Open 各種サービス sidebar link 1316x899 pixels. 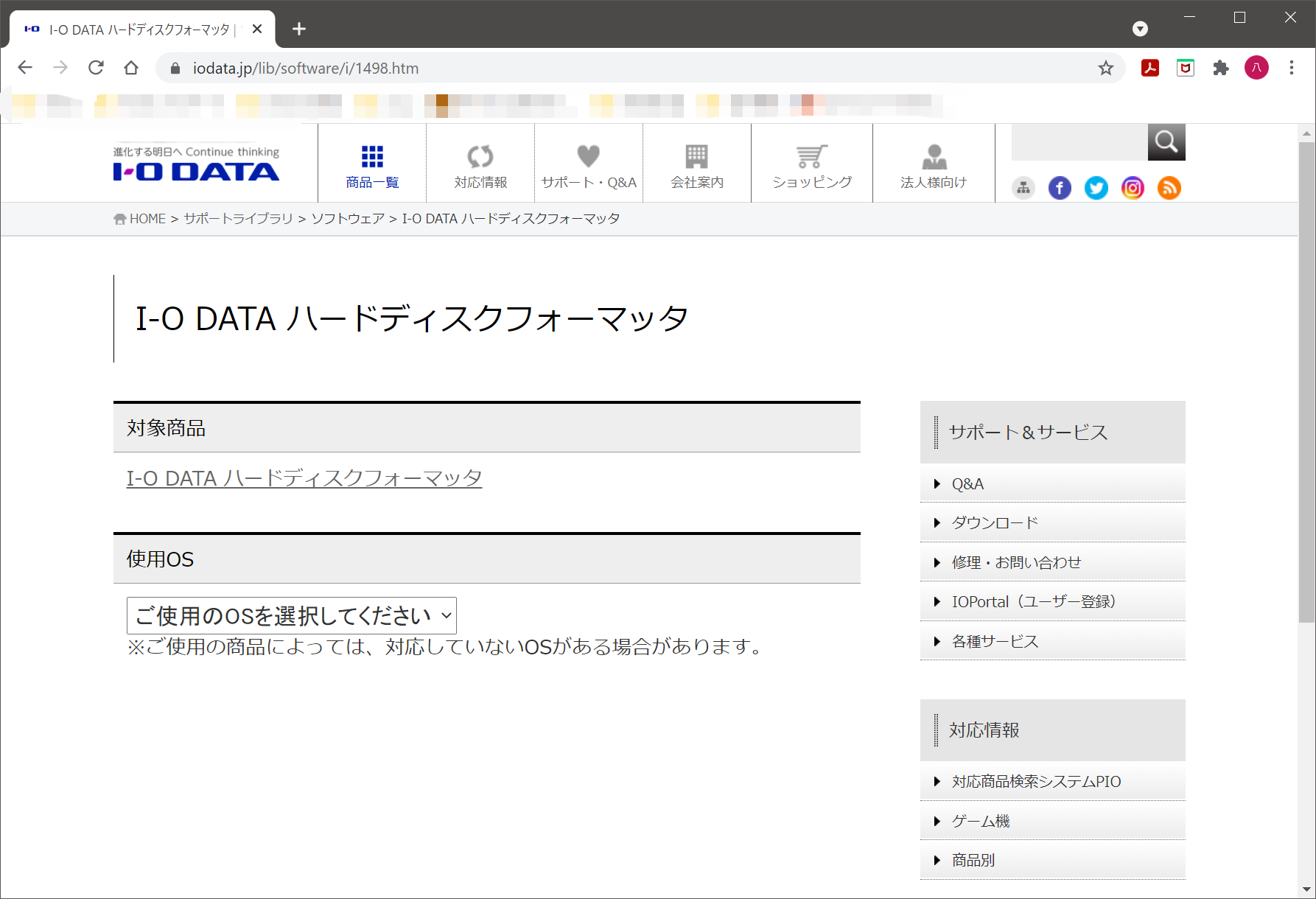(1052, 641)
